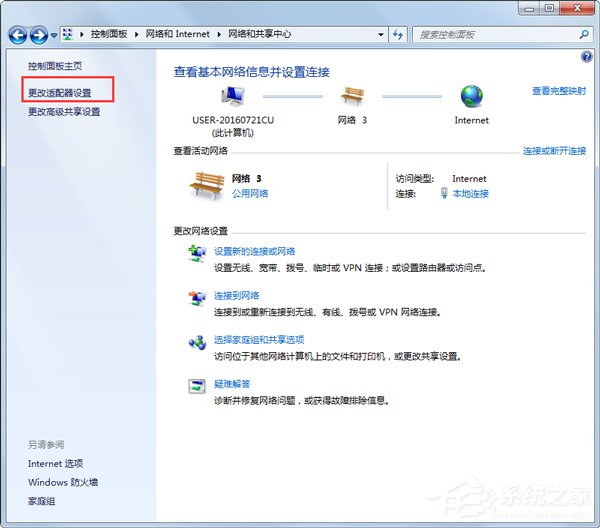Close the Network and Sharing Center window

(x=577, y=8)
